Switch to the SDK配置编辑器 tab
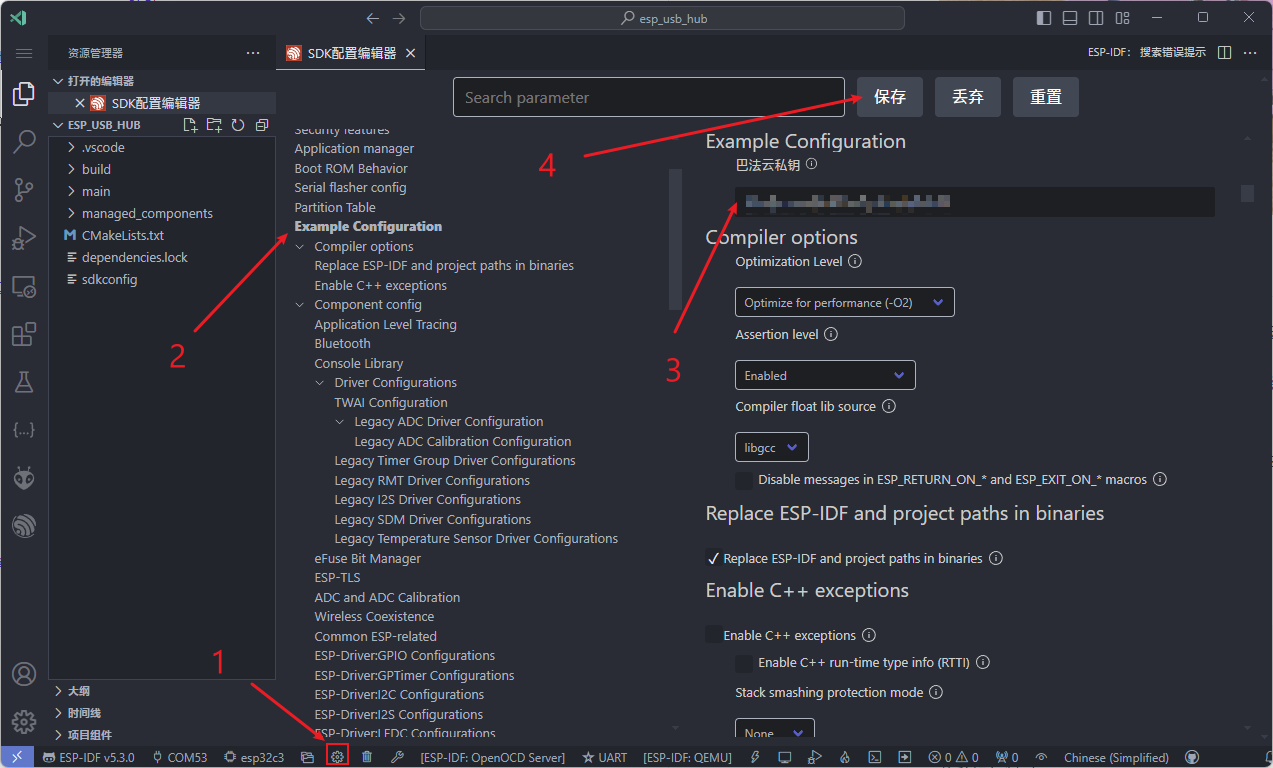Viewport: 1273px width, 768px height. tap(351, 53)
